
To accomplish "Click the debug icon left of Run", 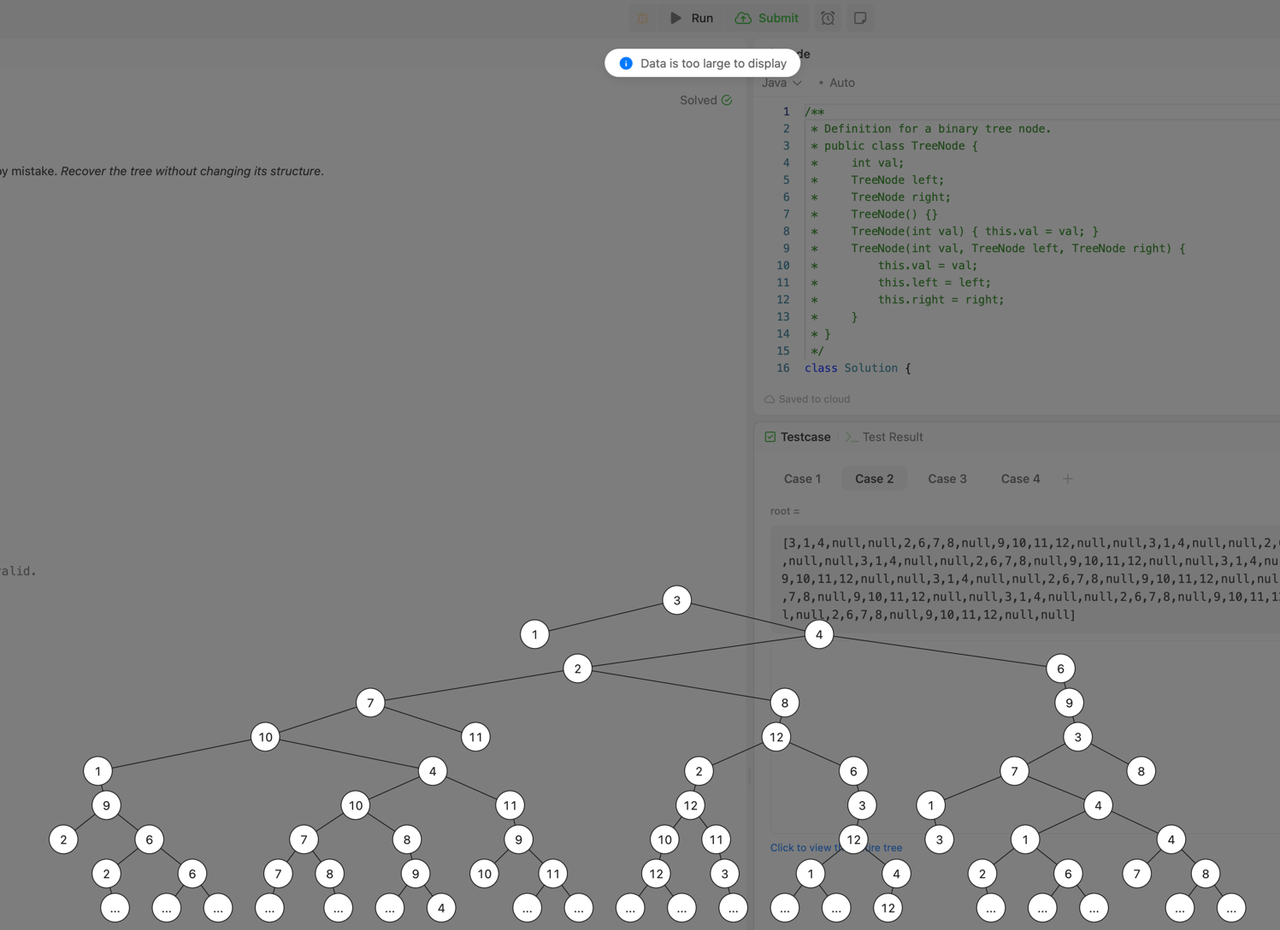I will [x=643, y=18].
